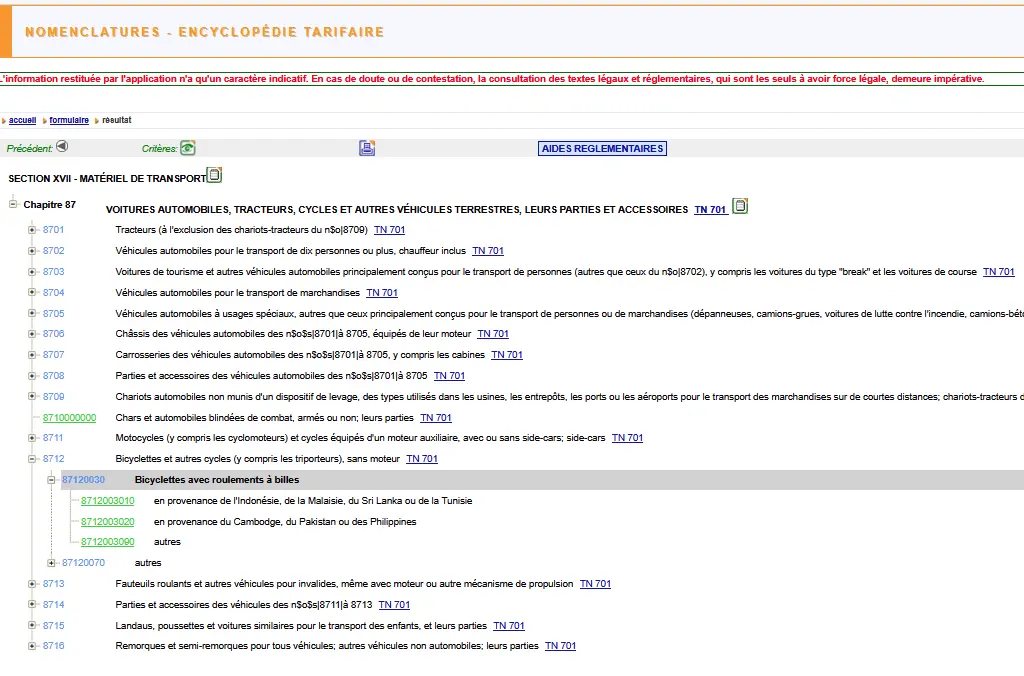Image resolution: width=1024 pixels, height=676 pixels.
Task: Open TN 701 link on the 8701 Tracteurs row
Action: tap(389, 230)
